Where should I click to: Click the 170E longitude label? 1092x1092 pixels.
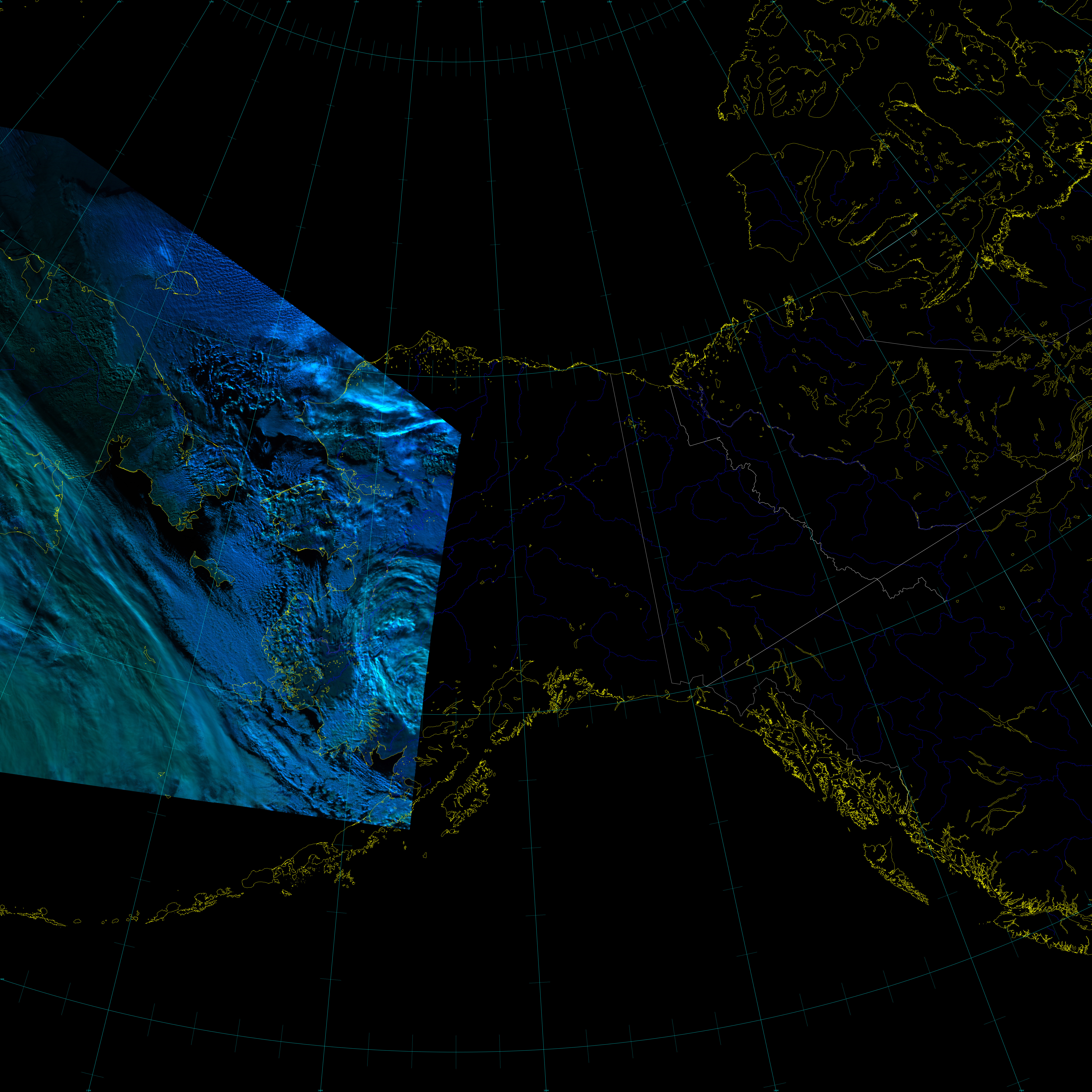(x=211, y=2)
